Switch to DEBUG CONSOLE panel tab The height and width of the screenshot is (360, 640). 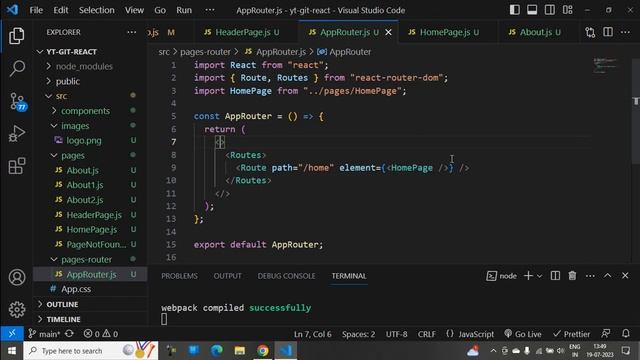click(286, 276)
